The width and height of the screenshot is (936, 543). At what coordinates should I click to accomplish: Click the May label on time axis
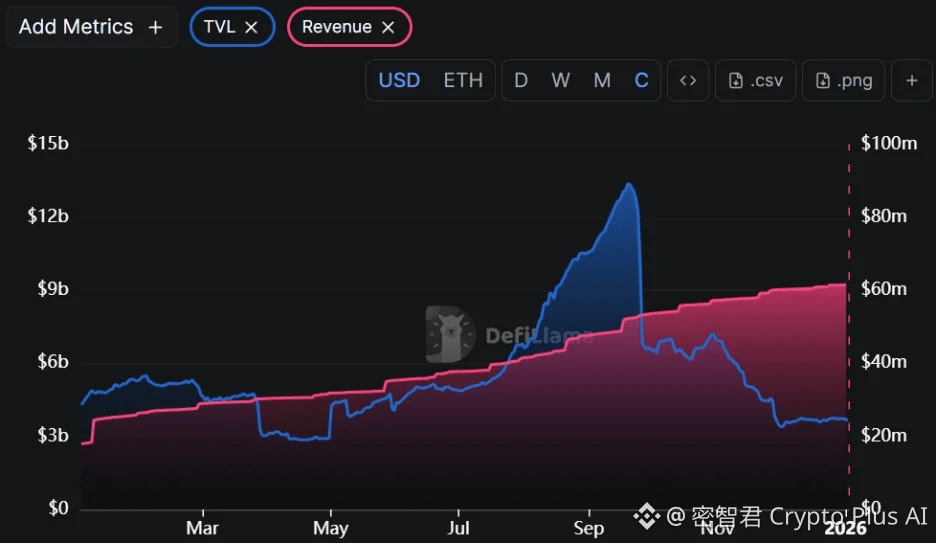coord(331,528)
